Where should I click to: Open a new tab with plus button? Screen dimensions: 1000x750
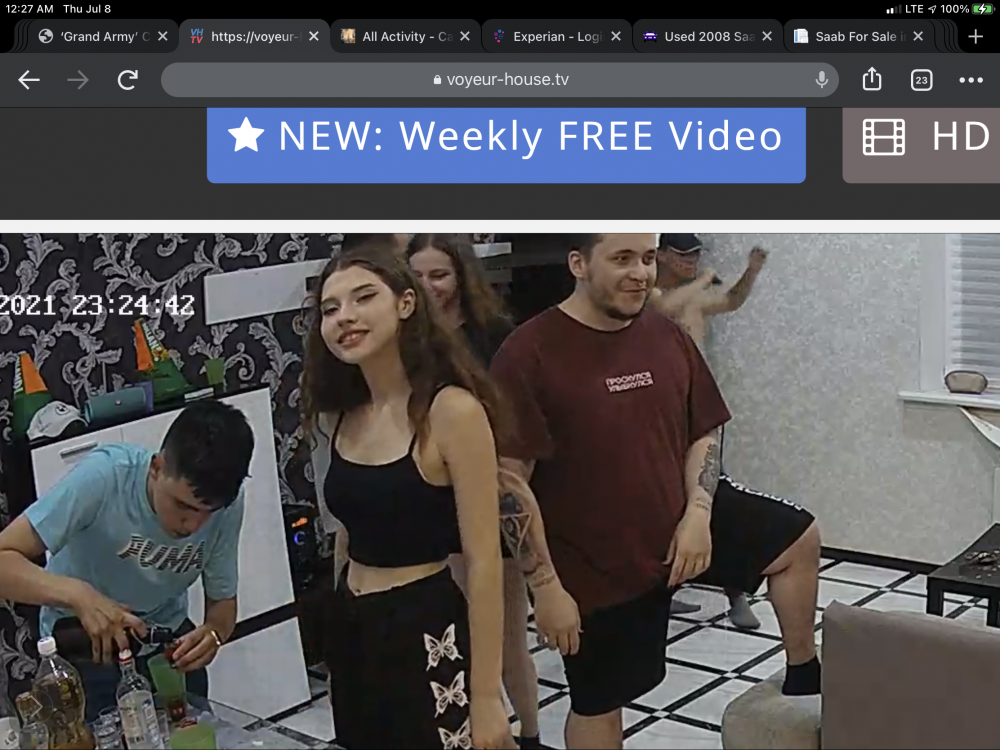click(975, 36)
